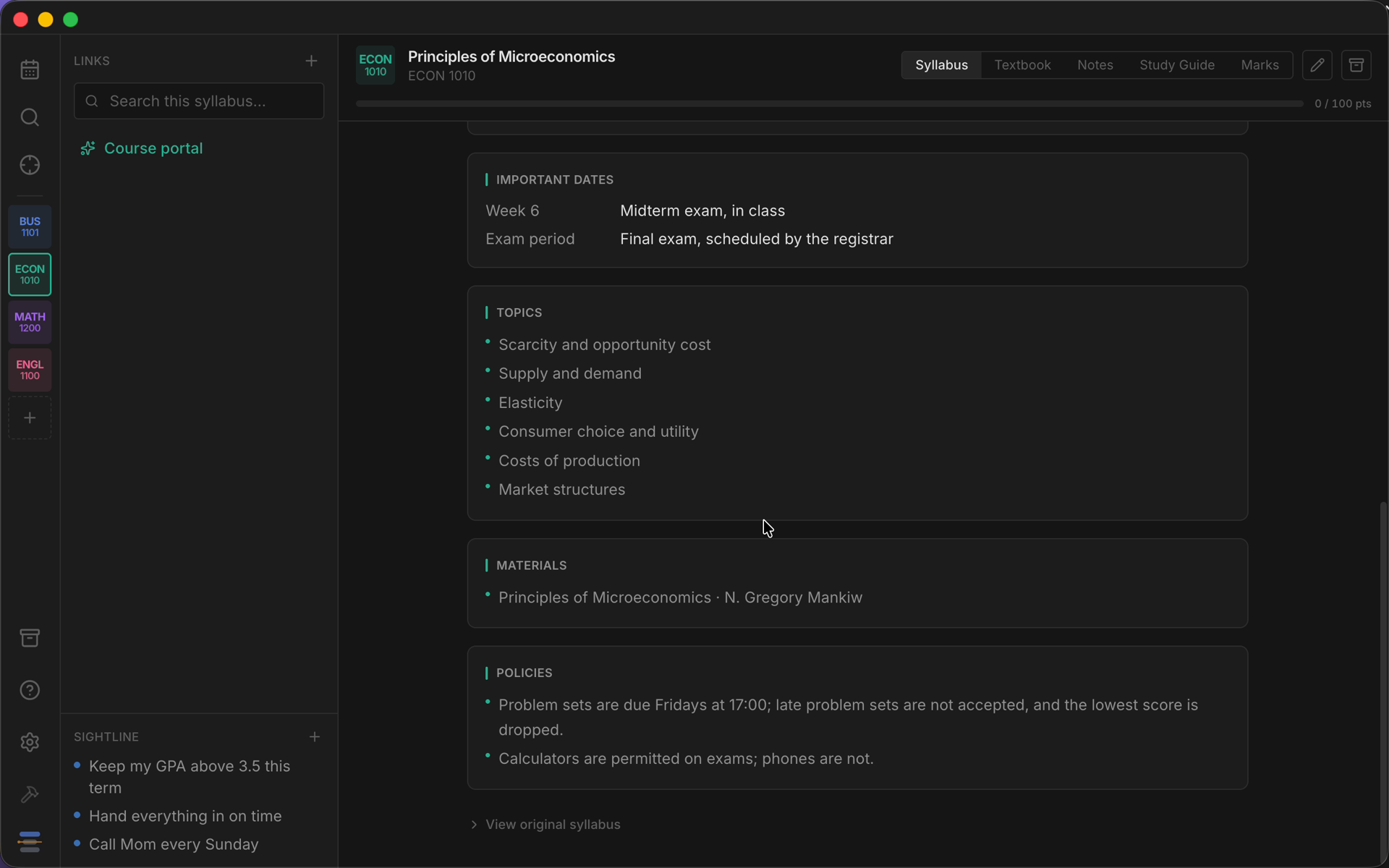Switch to the Textbook tab
This screenshot has height=868, width=1389.
click(x=1022, y=65)
